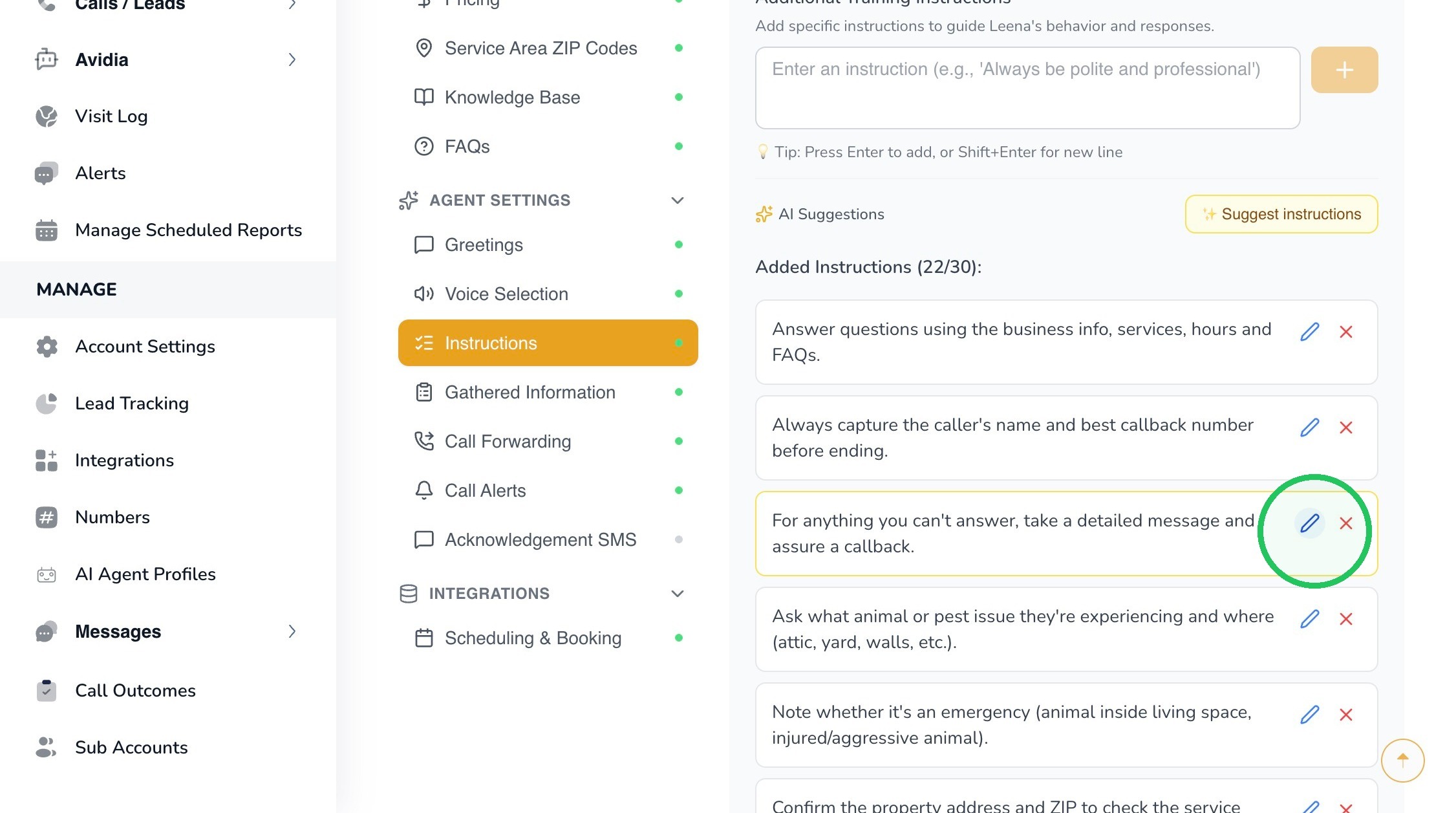Go to Gathered Information
Viewport: 1456px width, 813px height.
548,392
